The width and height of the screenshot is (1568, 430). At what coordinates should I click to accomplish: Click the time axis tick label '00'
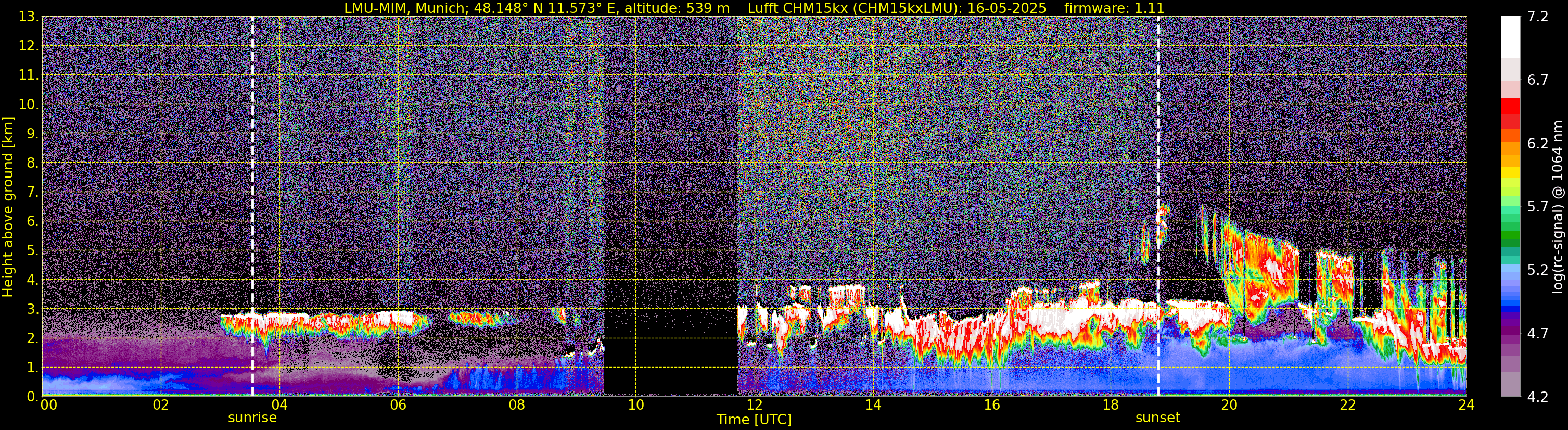[x=49, y=405]
